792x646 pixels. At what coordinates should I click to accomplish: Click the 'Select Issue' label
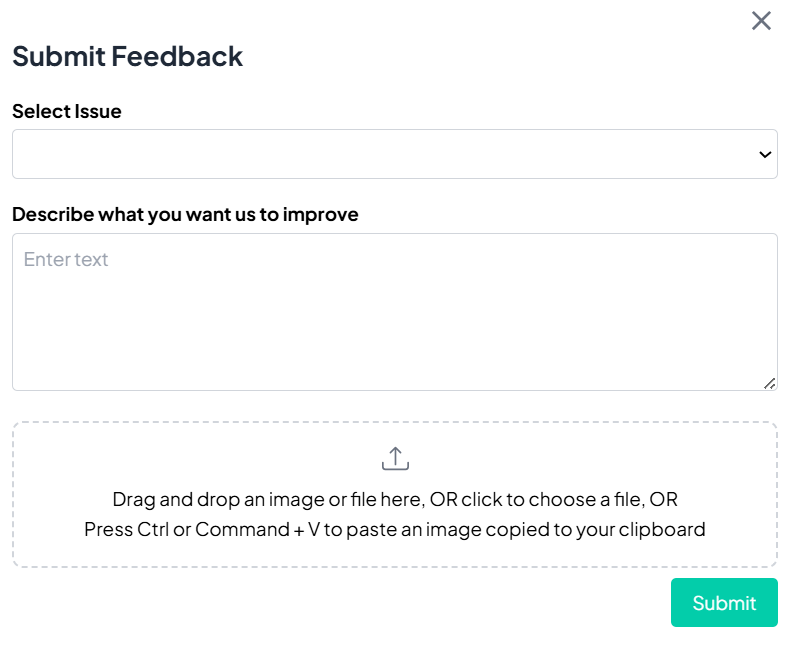click(x=67, y=112)
